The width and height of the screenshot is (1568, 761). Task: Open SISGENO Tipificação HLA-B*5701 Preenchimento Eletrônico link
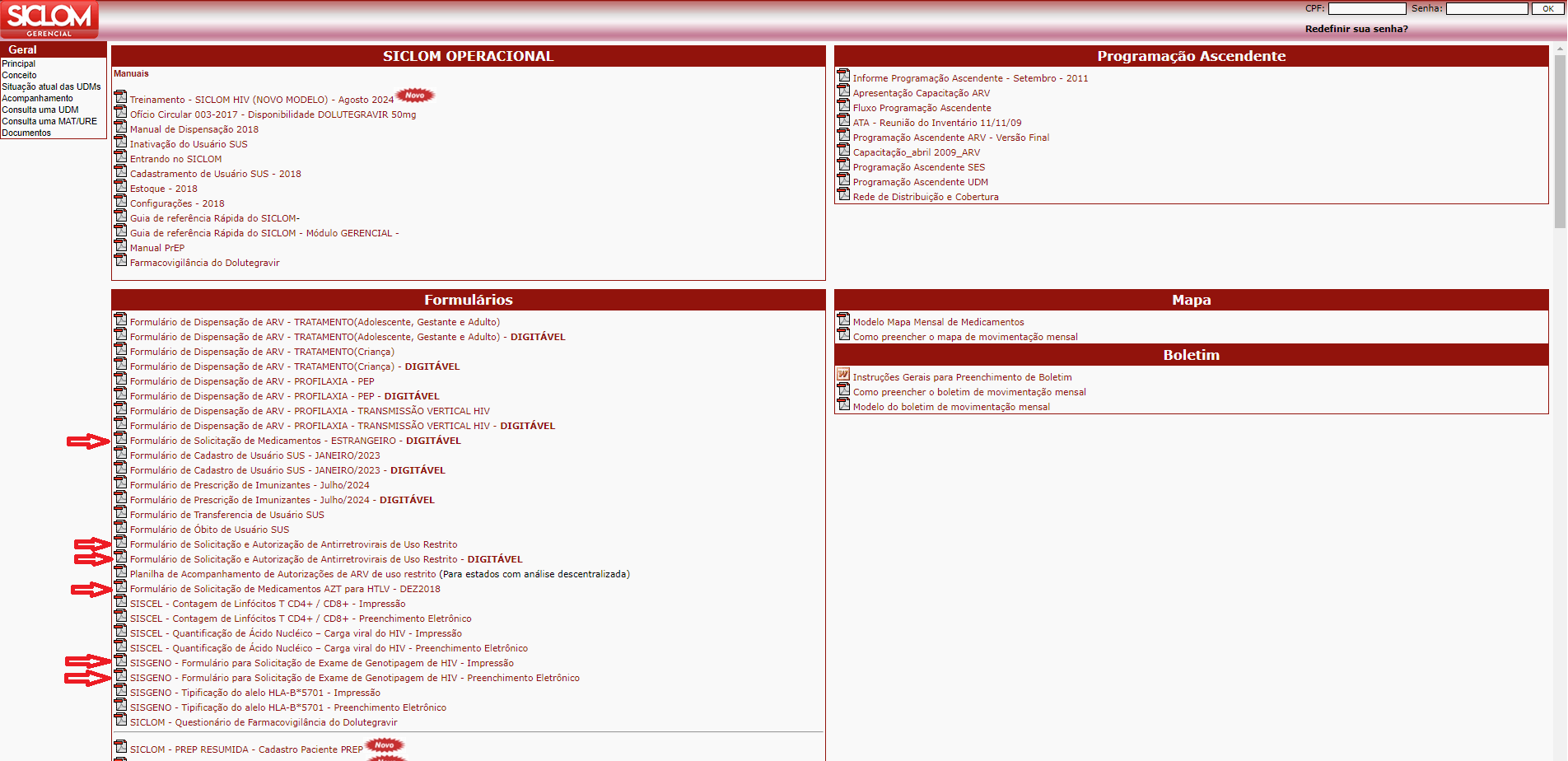click(288, 707)
